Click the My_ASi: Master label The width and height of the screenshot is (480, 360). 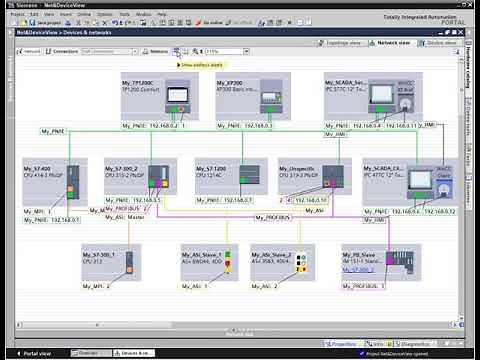click(x=125, y=217)
